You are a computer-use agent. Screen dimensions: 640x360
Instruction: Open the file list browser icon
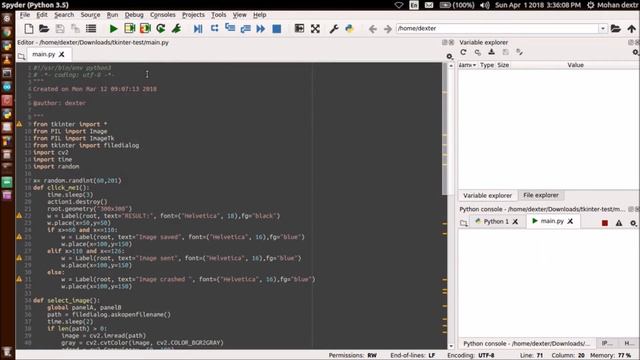(91, 29)
